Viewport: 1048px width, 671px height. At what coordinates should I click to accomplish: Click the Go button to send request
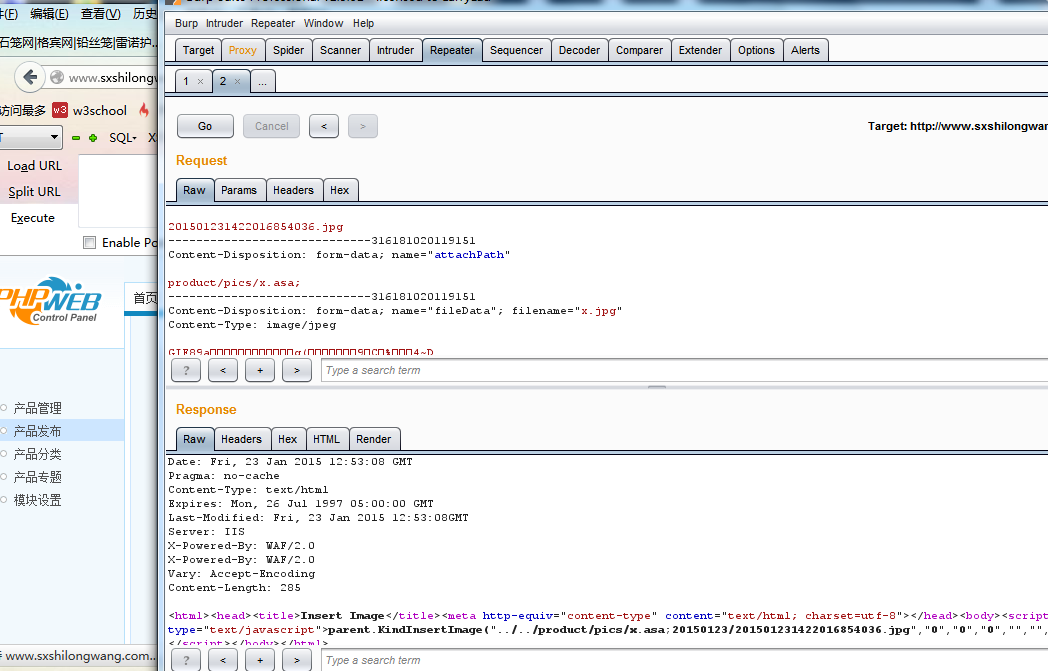[205, 126]
